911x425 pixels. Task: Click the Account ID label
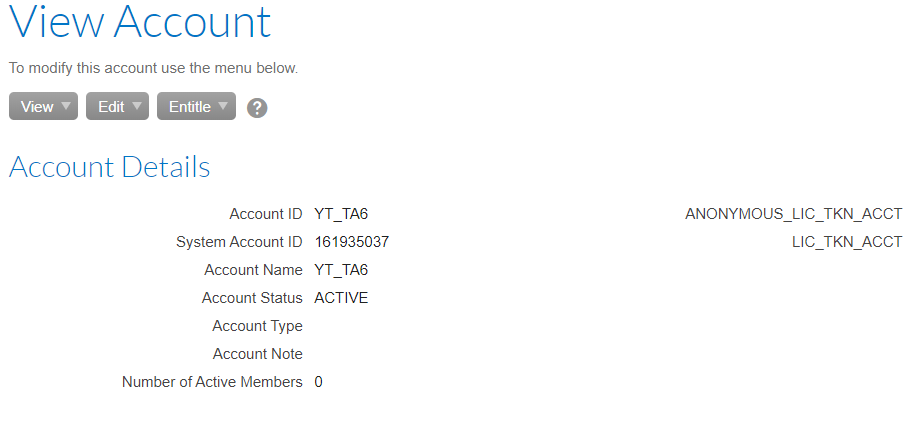pos(266,214)
